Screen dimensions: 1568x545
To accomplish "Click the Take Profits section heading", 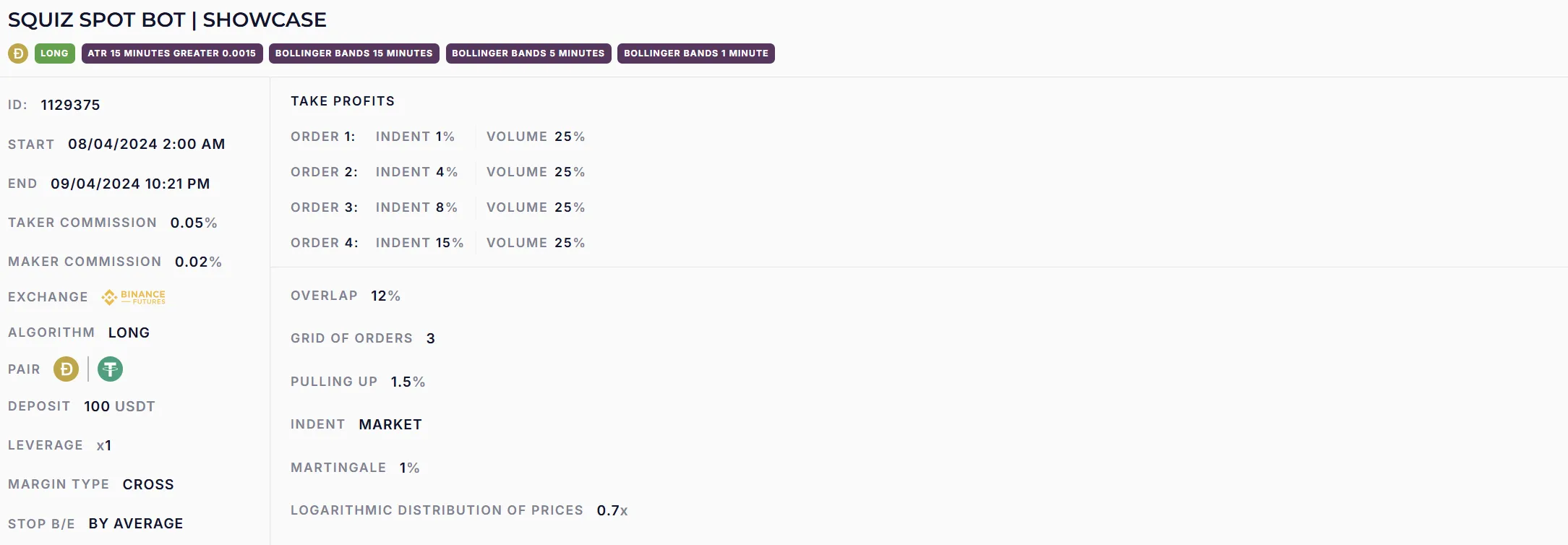I will point(343,101).
